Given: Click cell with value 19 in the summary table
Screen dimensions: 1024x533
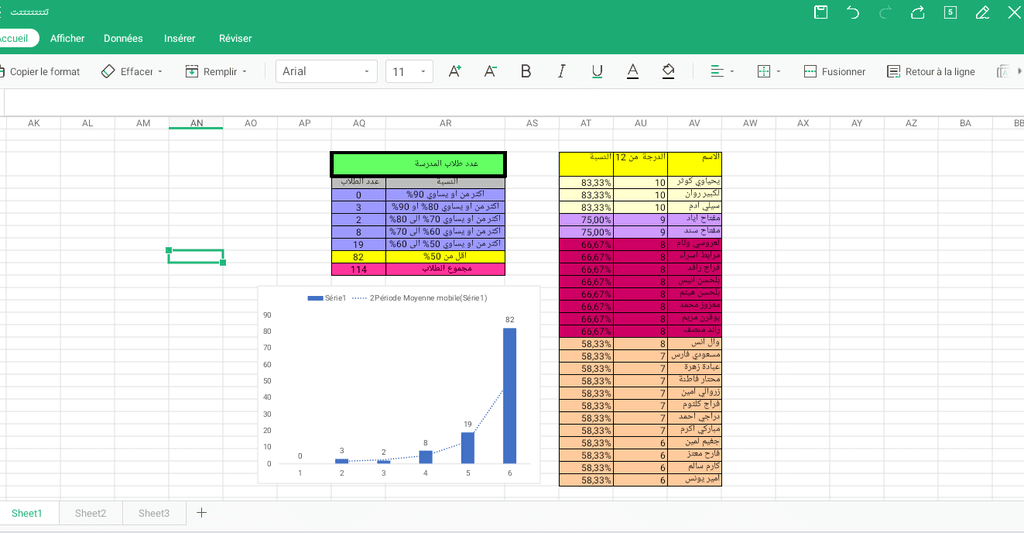Looking at the screenshot, I should [359, 244].
